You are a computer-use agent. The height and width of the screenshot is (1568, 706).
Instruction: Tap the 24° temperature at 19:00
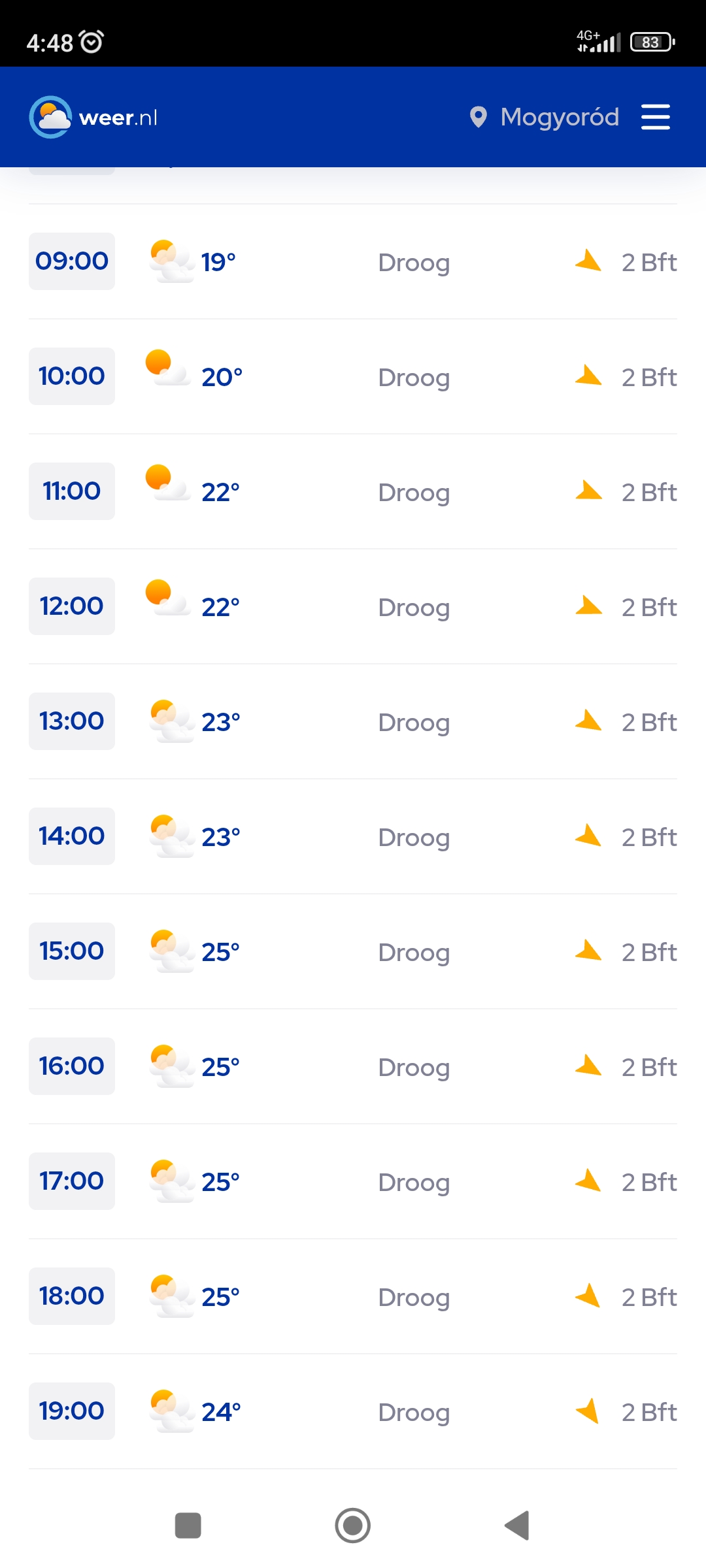click(x=221, y=1412)
